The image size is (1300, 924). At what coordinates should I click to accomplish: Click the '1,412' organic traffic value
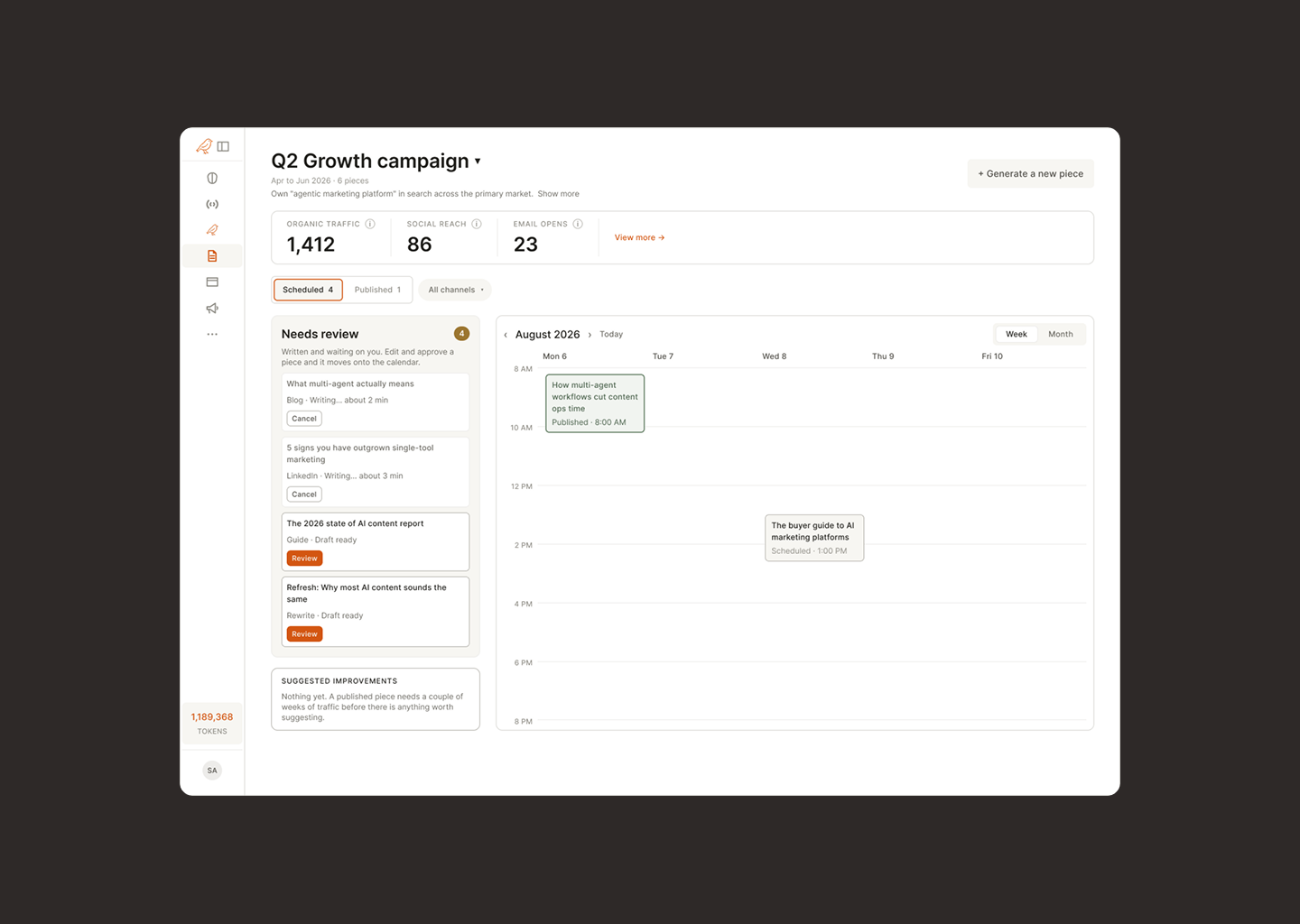click(311, 245)
